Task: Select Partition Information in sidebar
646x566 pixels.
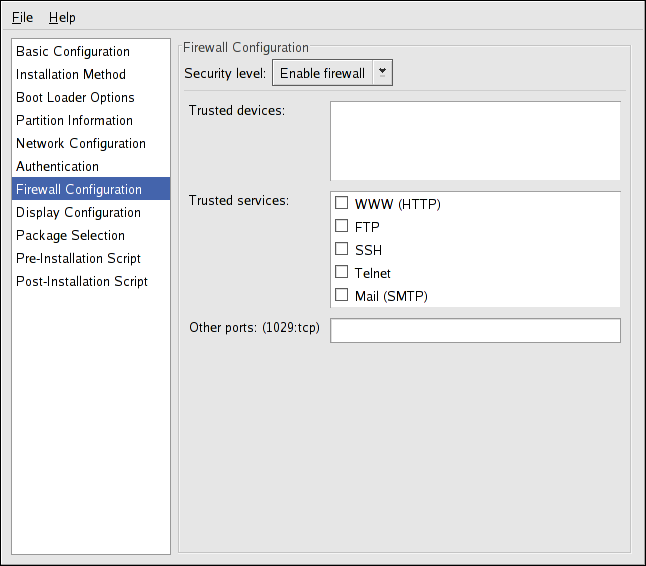Action: tap(73, 120)
